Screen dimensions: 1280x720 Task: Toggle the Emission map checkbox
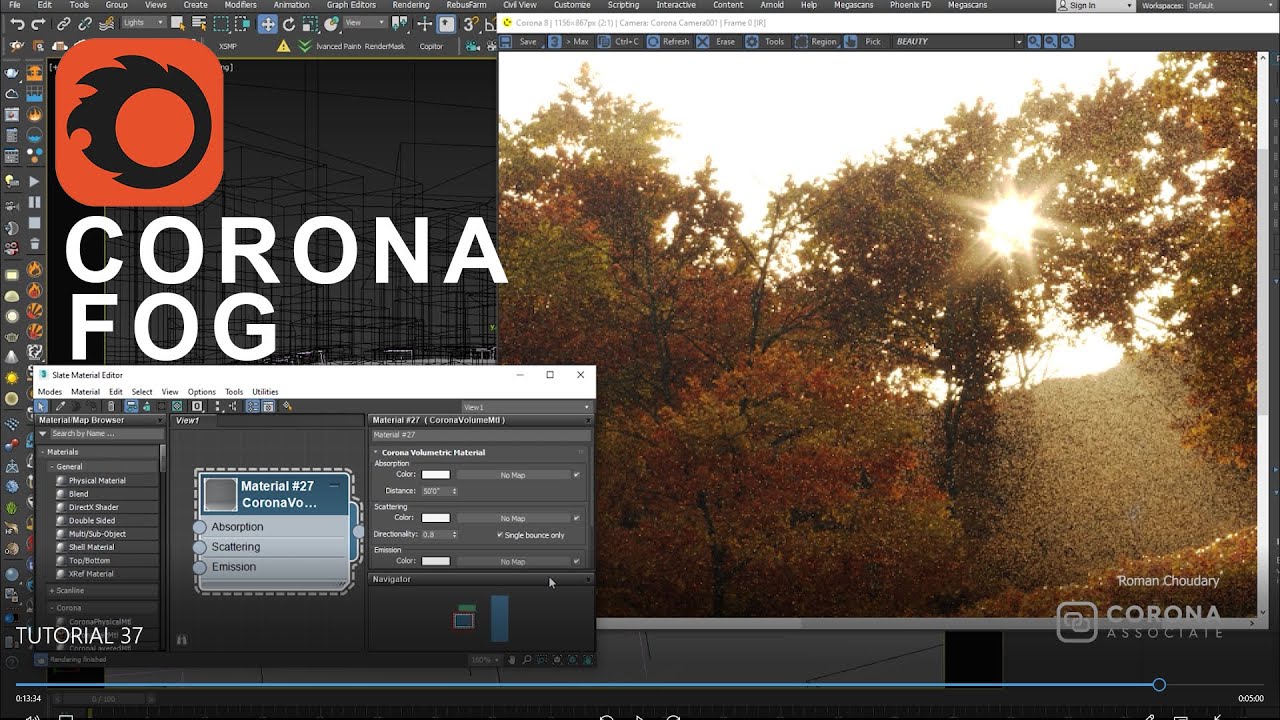pyautogui.click(x=576, y=561)
